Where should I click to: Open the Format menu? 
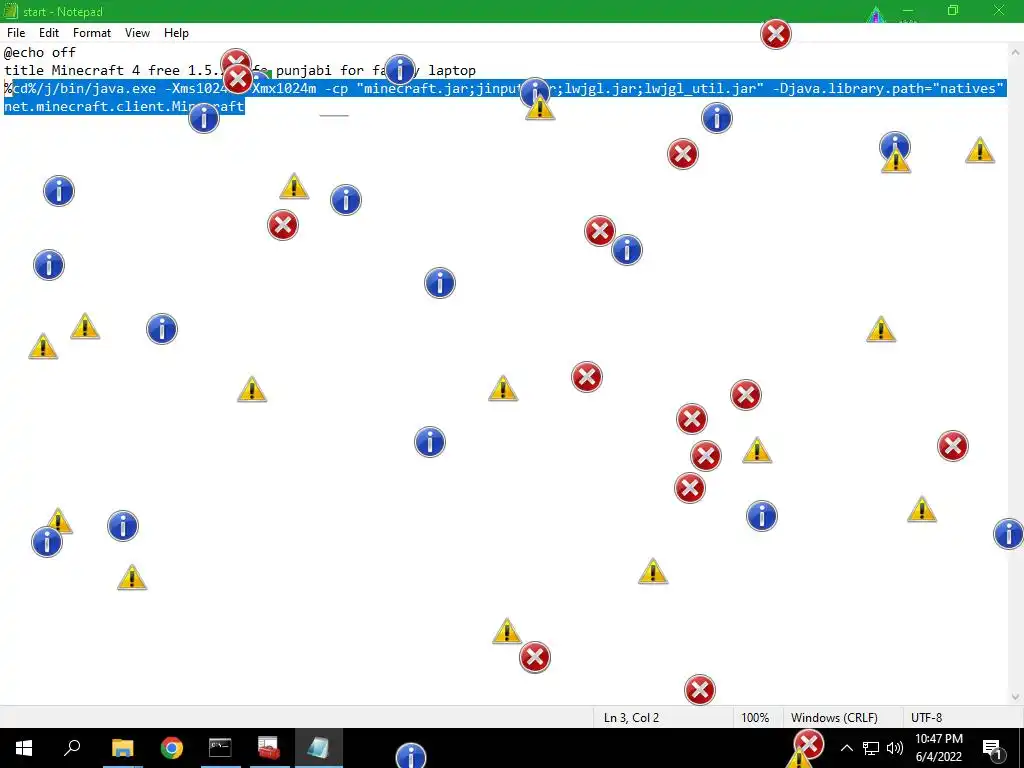click(x=91, y=33)
